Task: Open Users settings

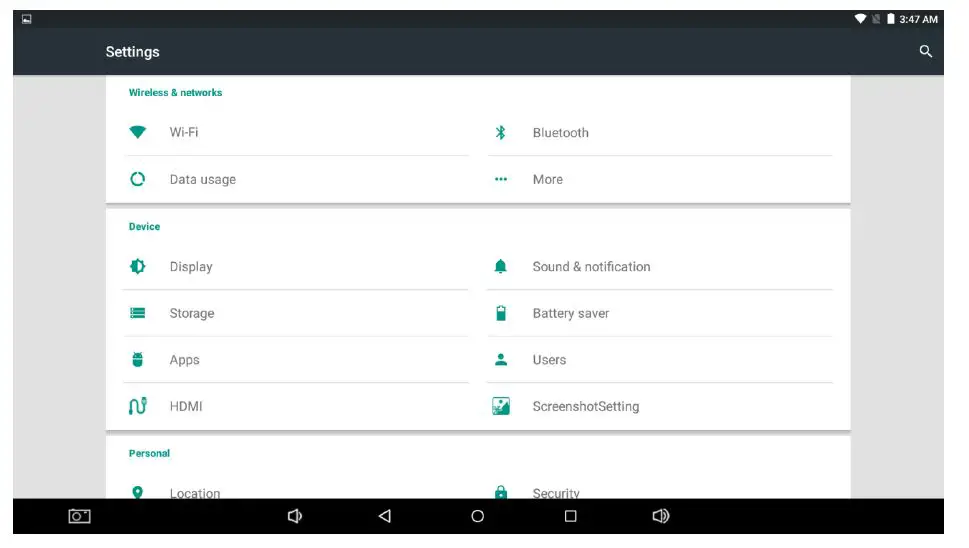Action: 659,360
